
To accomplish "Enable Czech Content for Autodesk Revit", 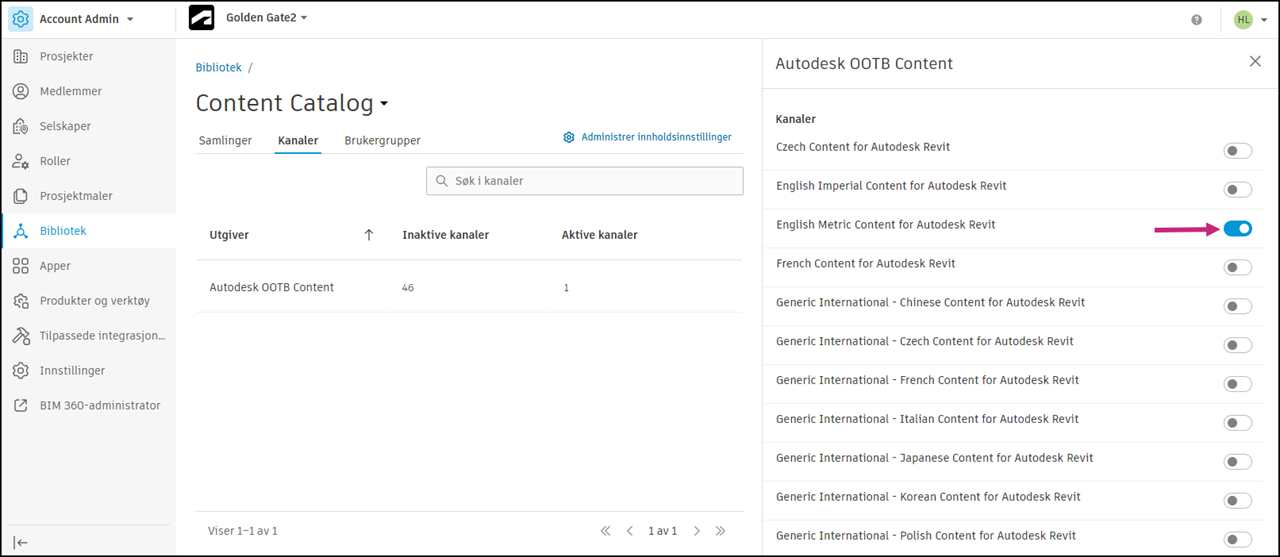I will pos(1237,151).
